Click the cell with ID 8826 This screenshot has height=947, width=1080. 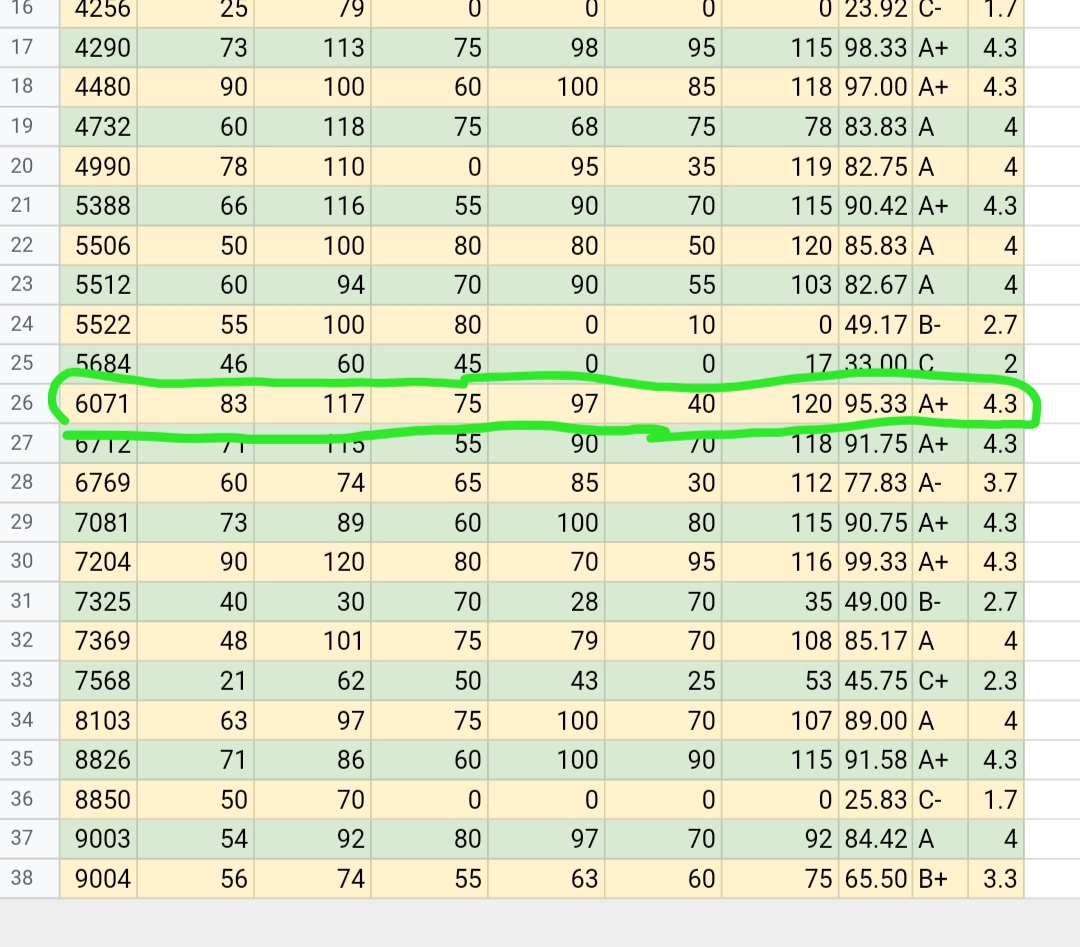[x=103, y=760]
